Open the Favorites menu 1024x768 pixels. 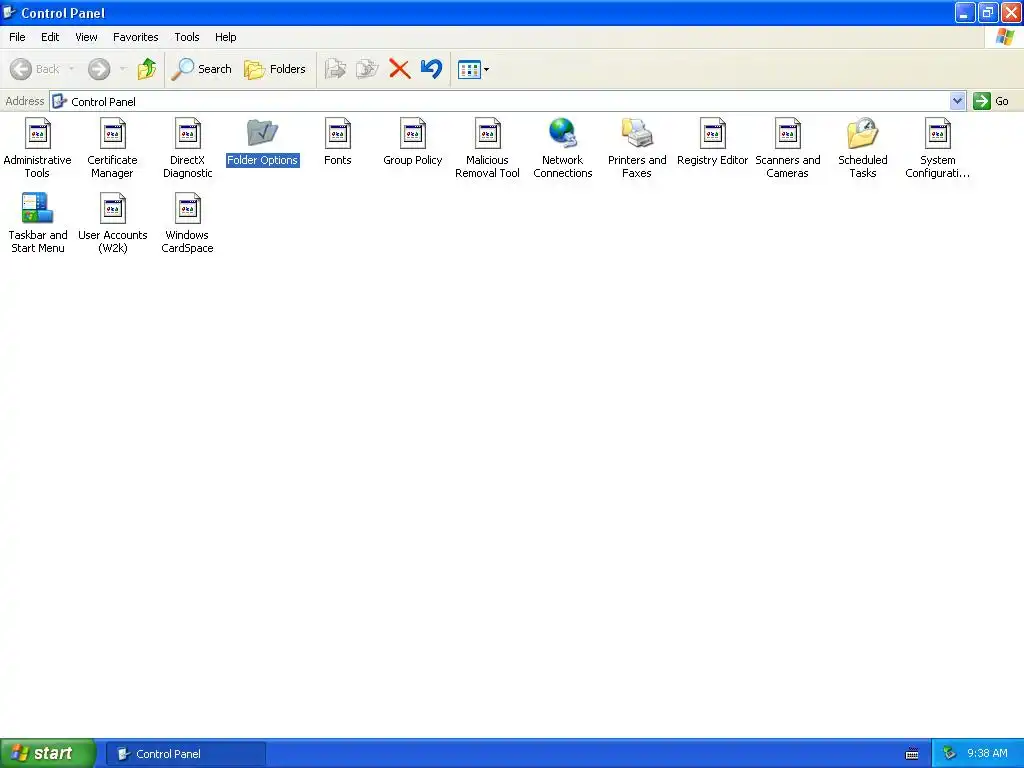pos(136,37)
